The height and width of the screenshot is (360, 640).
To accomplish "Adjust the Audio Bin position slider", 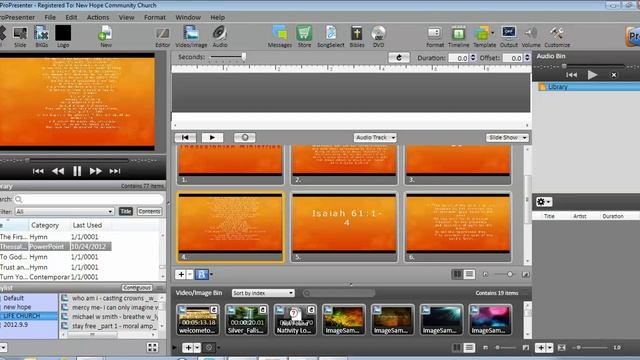I will tap(564, 65).
